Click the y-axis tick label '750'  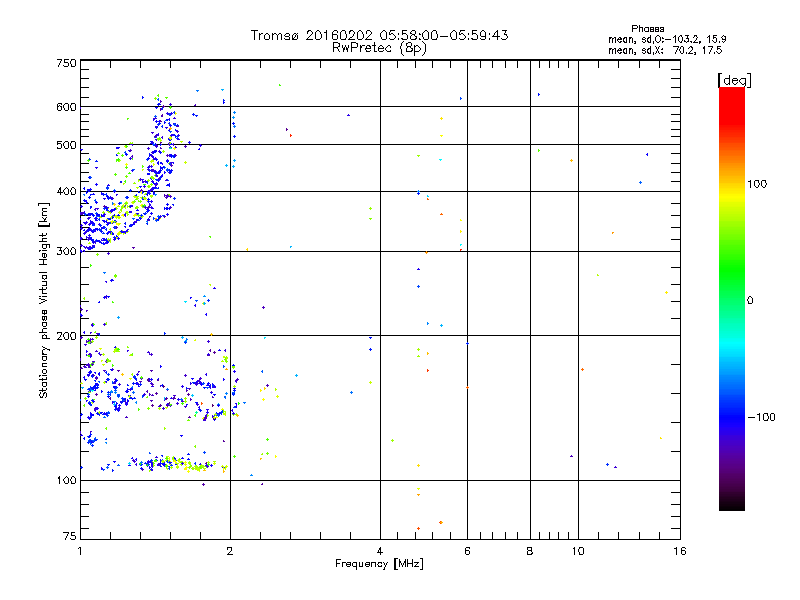coord(66,63)
